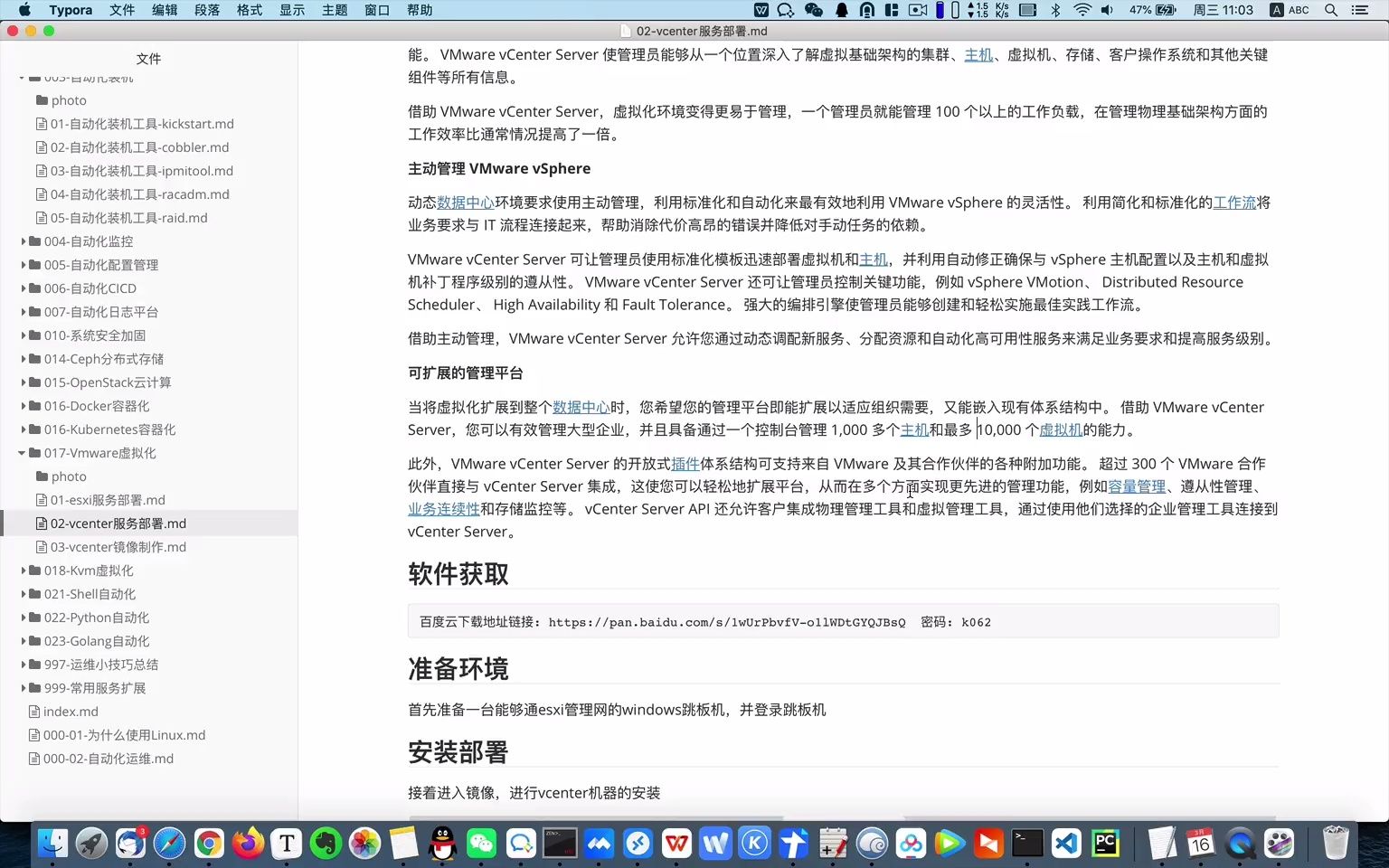Open the Trash in the dock
The height and width of the screenshot is (868, 1389).
pyautogui.click(x=1336, y=844)
